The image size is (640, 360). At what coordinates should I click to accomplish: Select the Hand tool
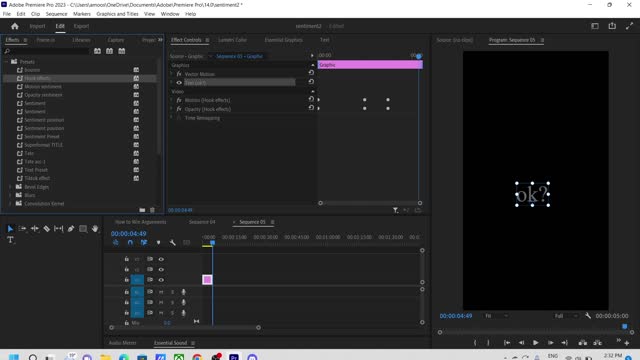95,229
